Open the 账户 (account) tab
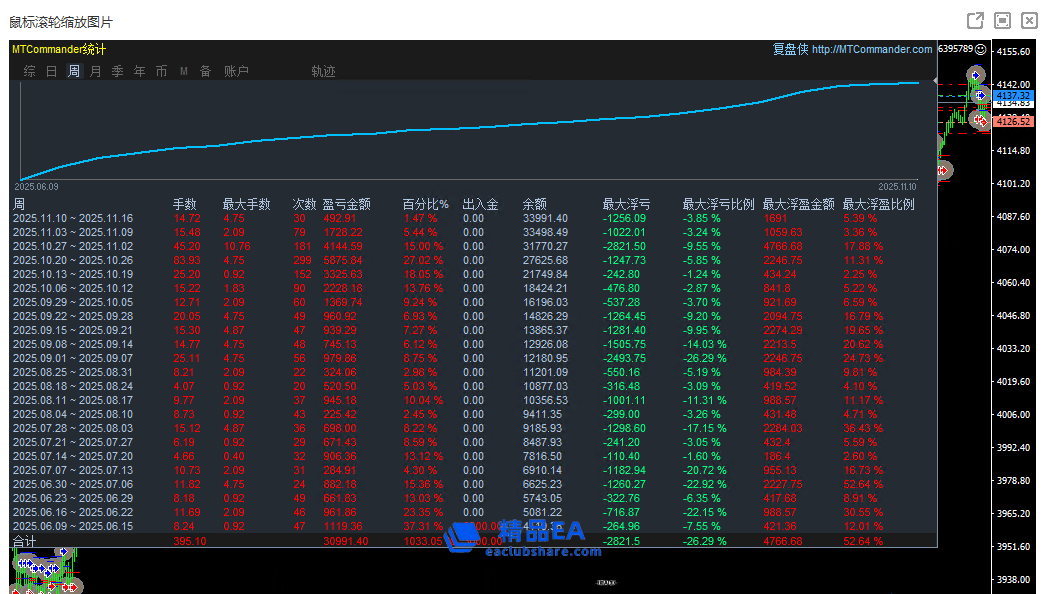Viewport: 1046px width, 594px height. click(x=236, y=71)
